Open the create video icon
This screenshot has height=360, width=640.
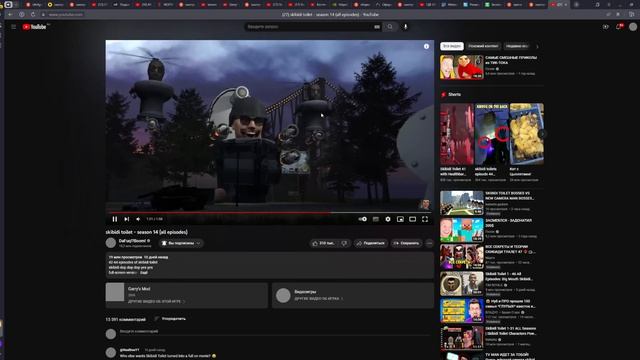606,27
